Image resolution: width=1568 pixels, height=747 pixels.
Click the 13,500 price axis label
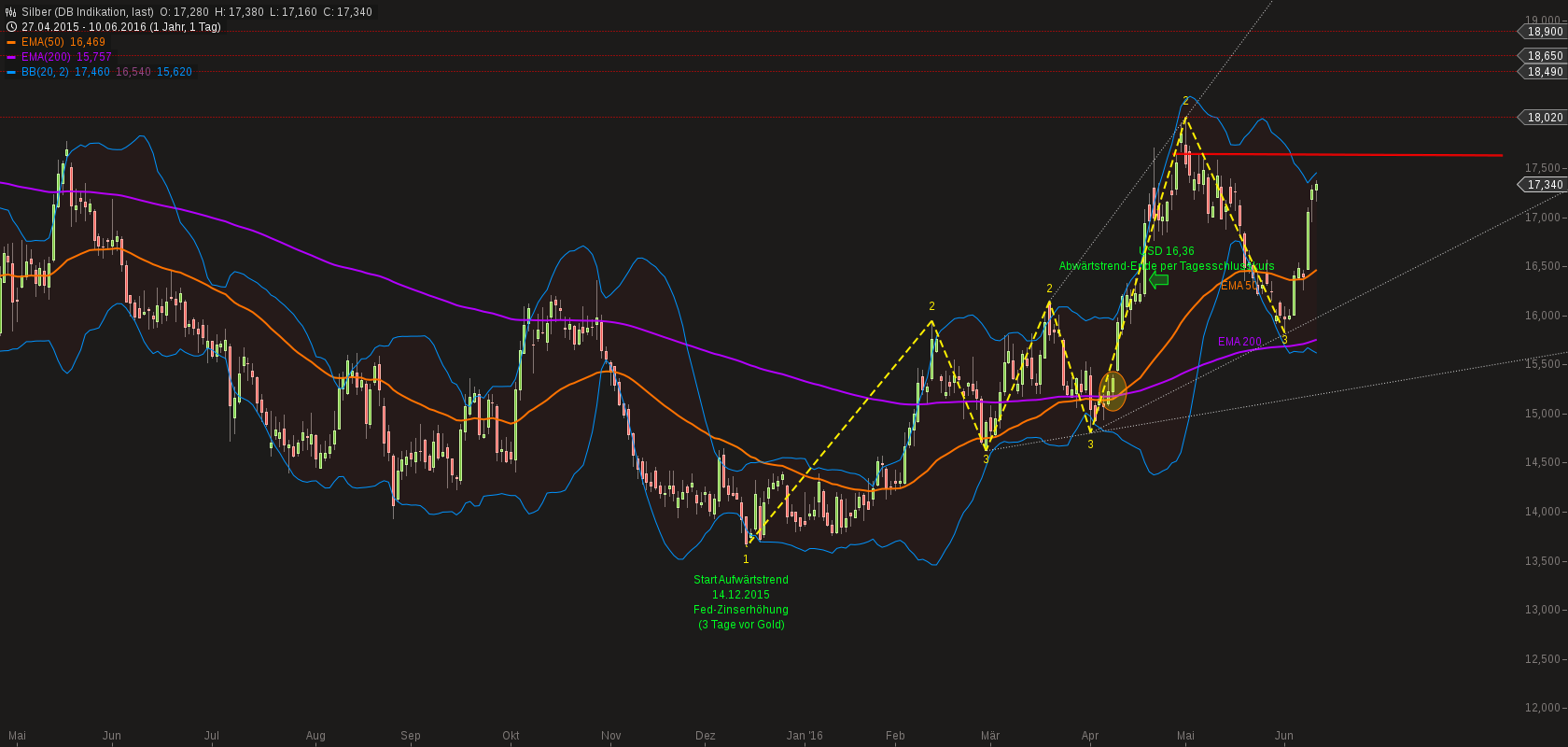tap(1543, 561)
